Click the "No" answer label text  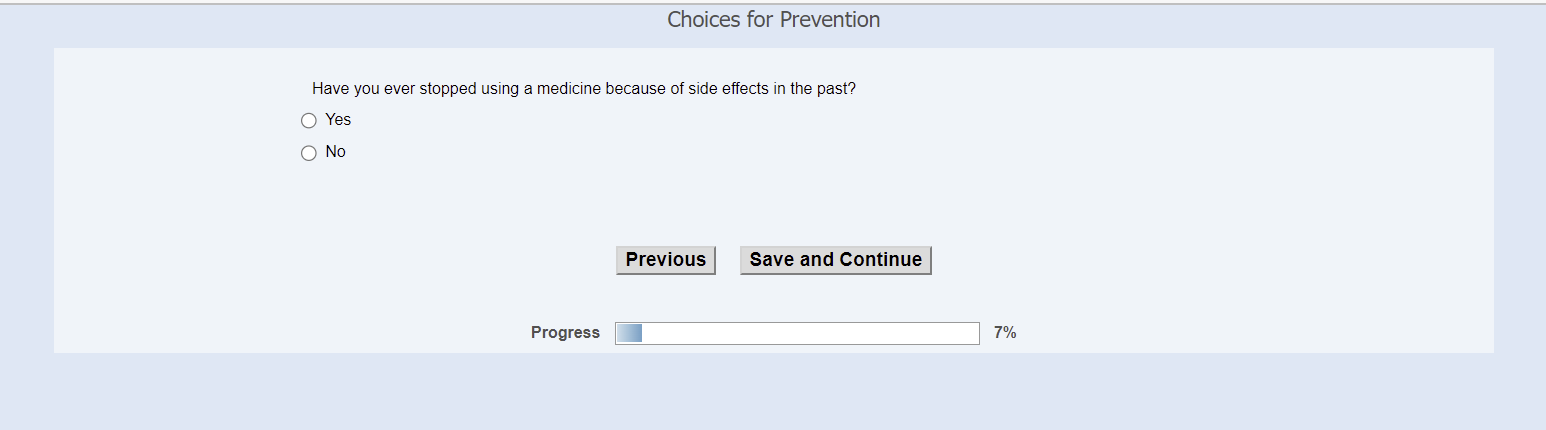tap(335, 152)
